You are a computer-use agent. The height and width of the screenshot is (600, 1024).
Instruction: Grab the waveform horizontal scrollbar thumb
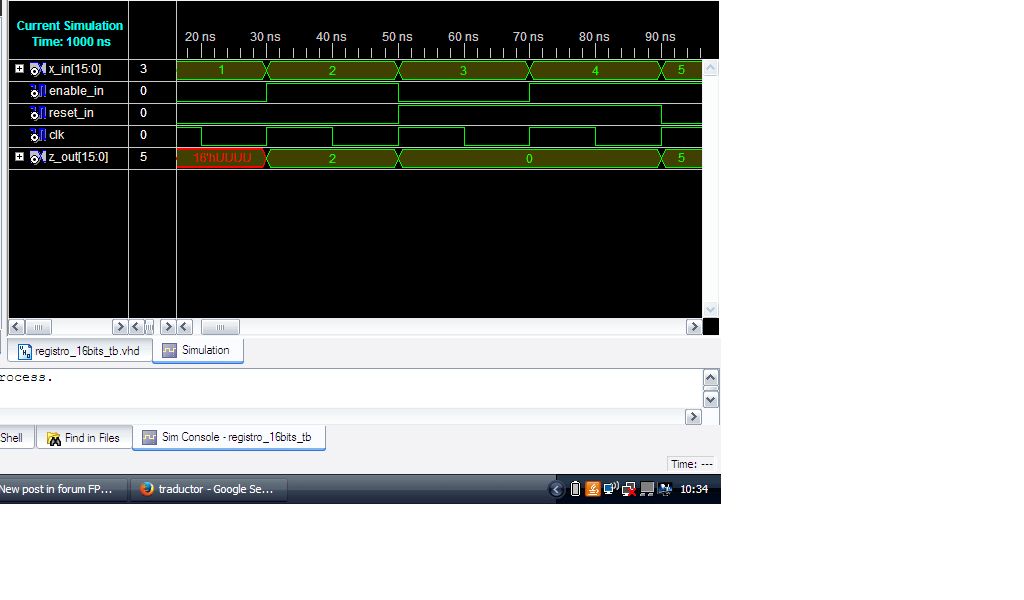click(x=220, y=326)
